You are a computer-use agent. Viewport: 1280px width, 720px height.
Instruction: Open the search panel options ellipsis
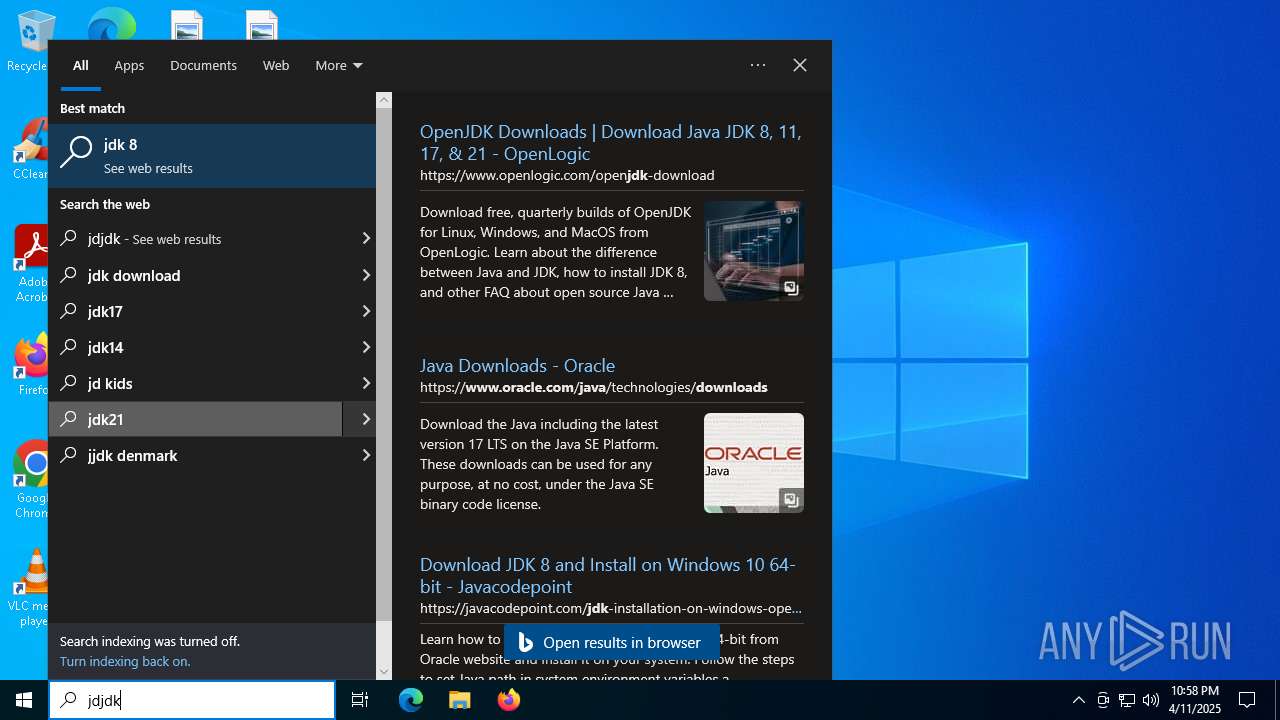[x=758, y=65]
